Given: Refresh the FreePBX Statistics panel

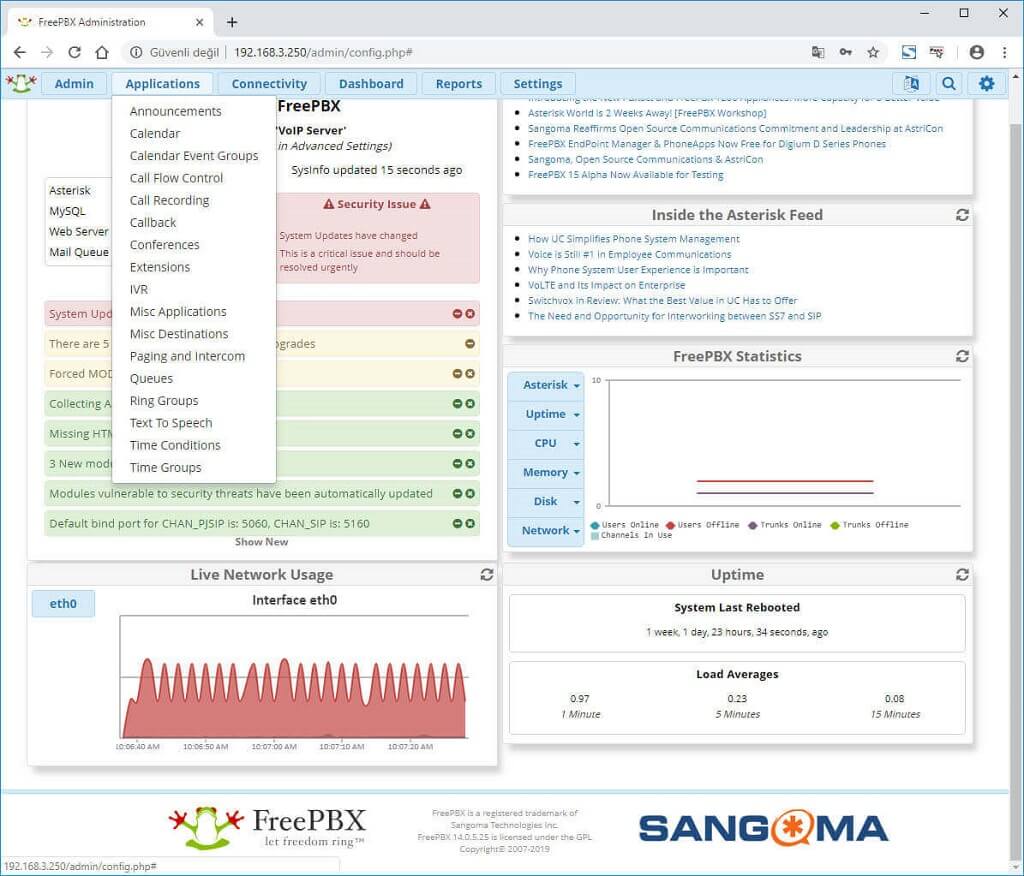Looking at the screenshot, I should pos(962,356).
